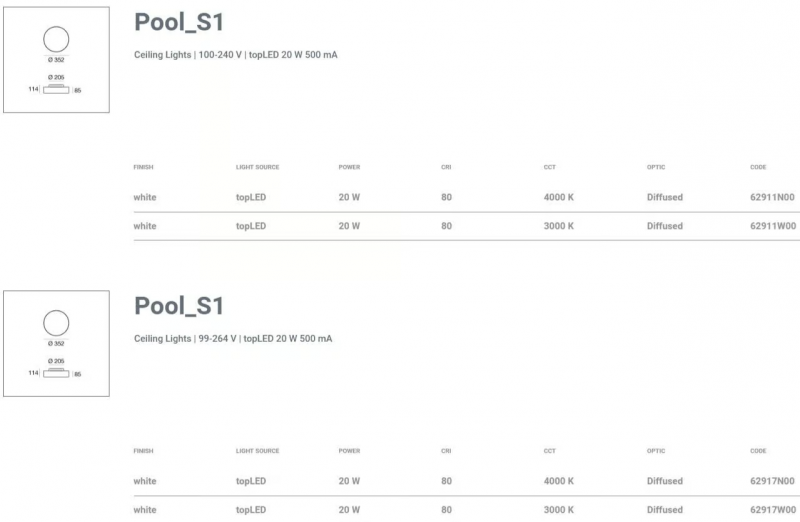Select product code 62917N00

click(772, 481)
